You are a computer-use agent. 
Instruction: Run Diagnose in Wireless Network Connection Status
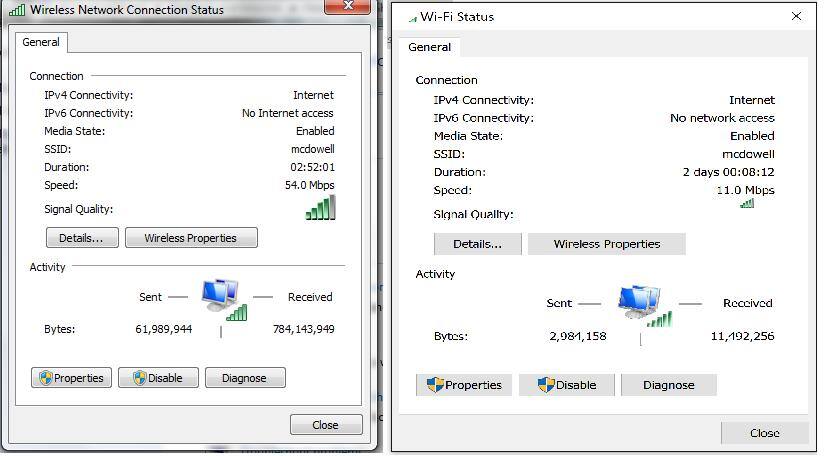point(245,378)
